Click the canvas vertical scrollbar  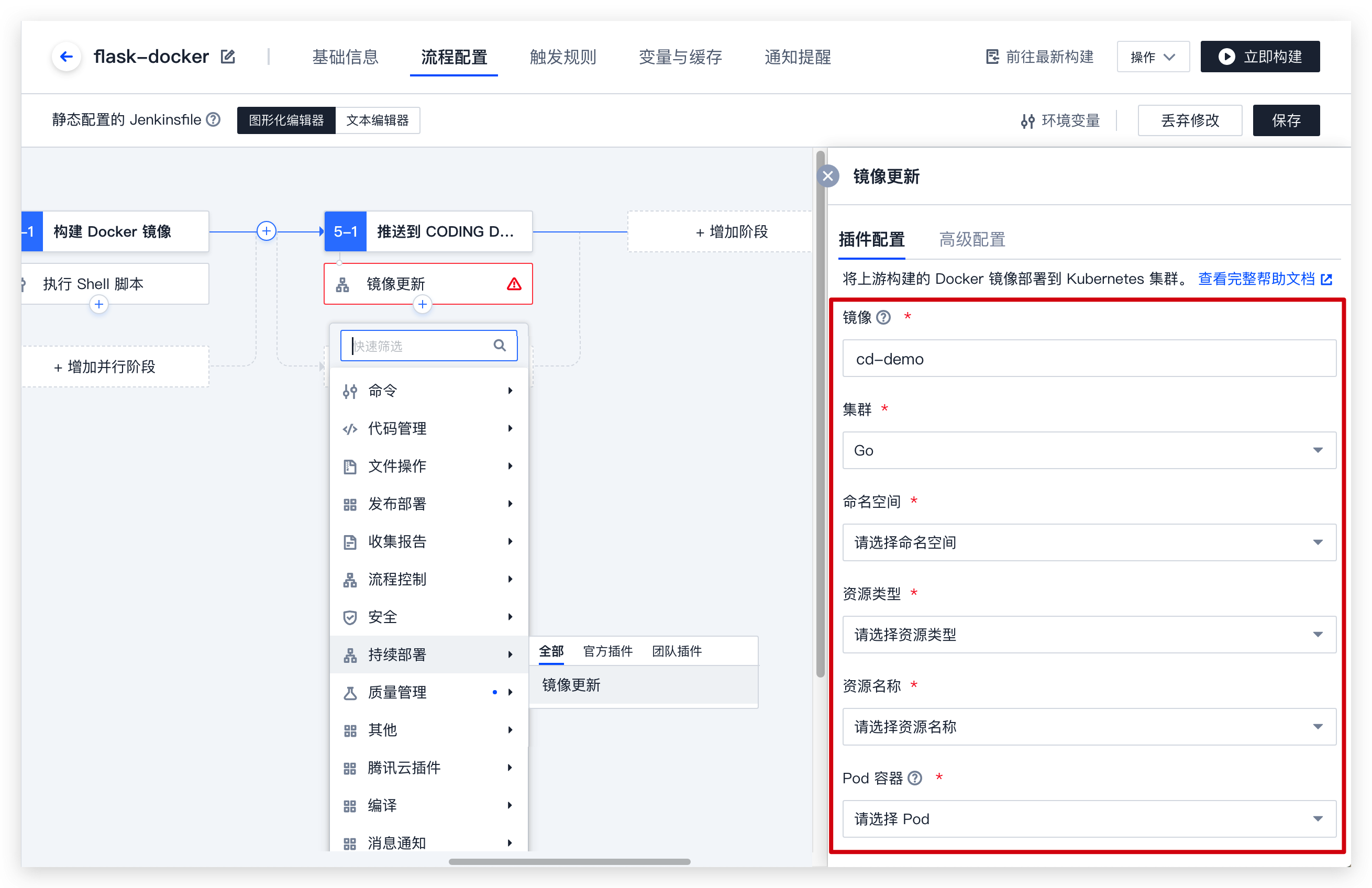(820, 414)
